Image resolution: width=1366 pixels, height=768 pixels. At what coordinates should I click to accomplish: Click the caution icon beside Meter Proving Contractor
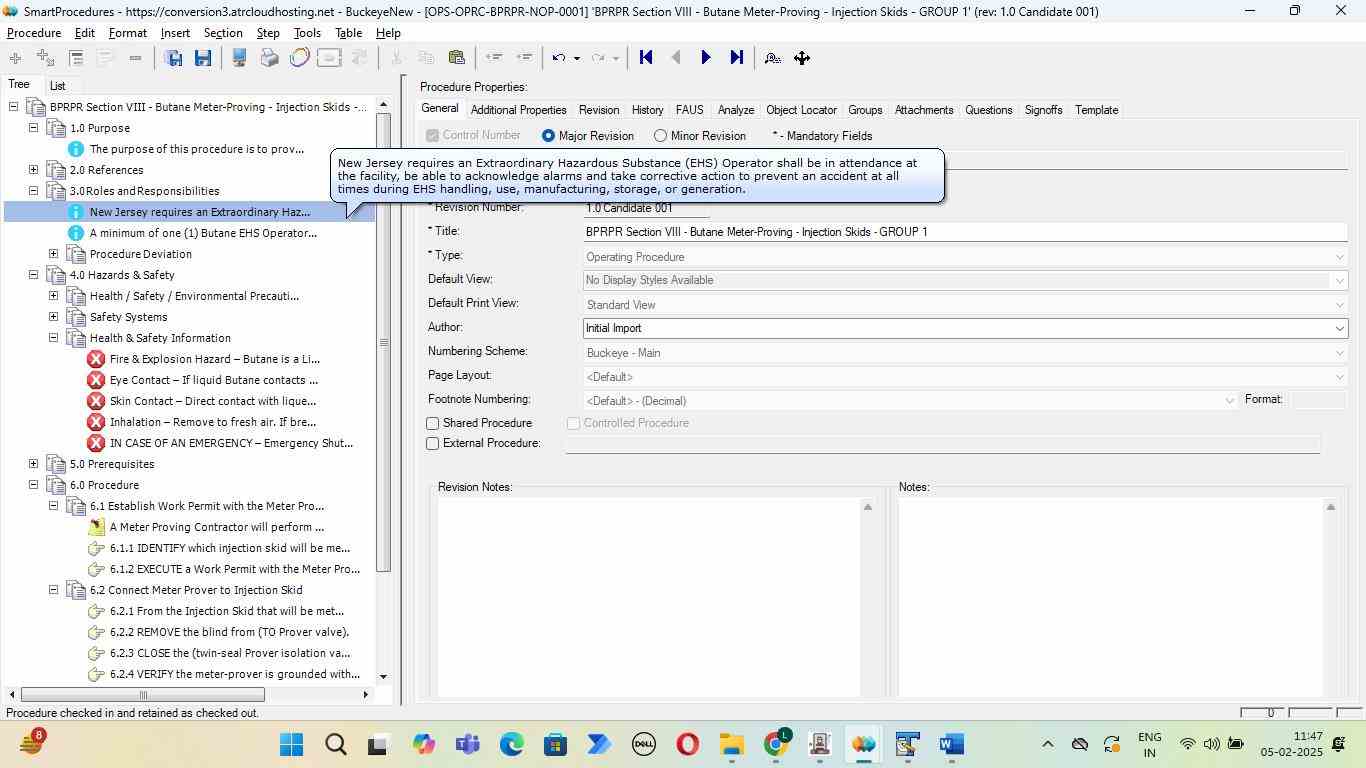[x=96, y=527]
